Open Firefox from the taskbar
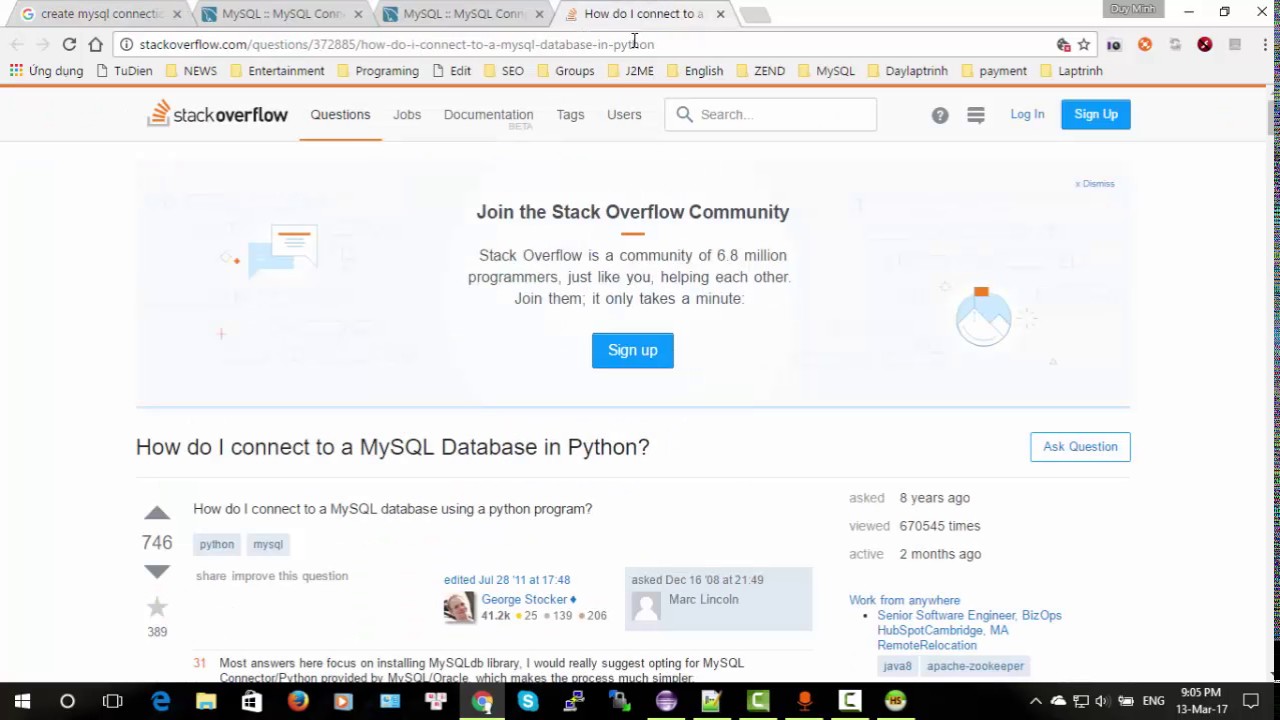Viewport: 1280px width, 720px height. point(298,701)
